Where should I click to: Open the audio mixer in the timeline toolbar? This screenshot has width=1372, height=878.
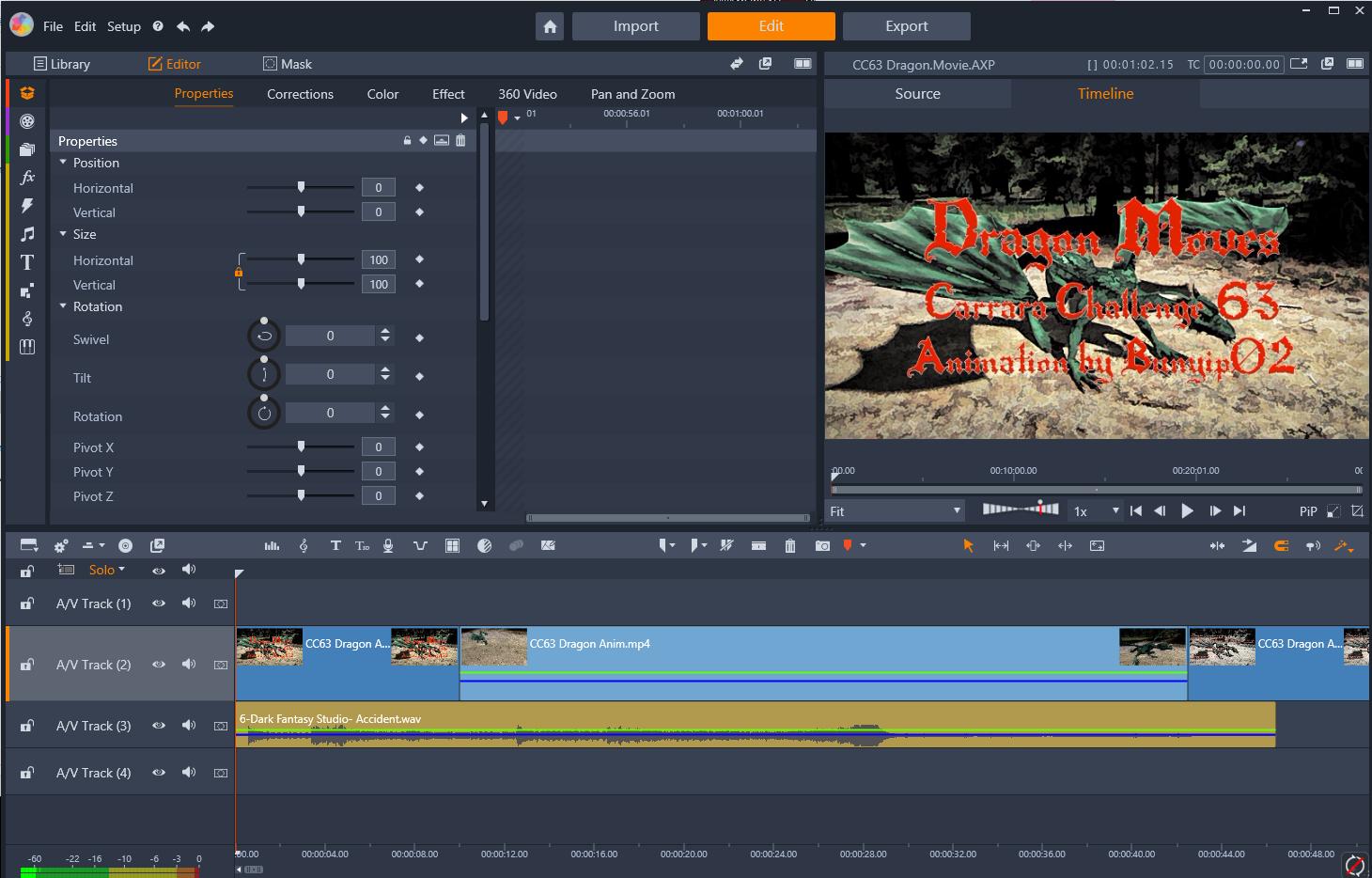click(272, 545)
